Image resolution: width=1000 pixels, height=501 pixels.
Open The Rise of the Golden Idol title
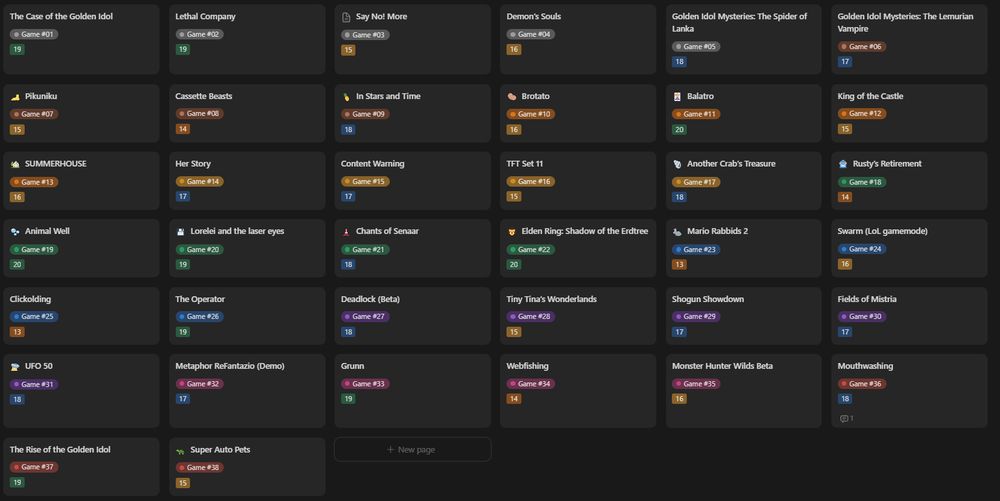(x=60, y=449)
